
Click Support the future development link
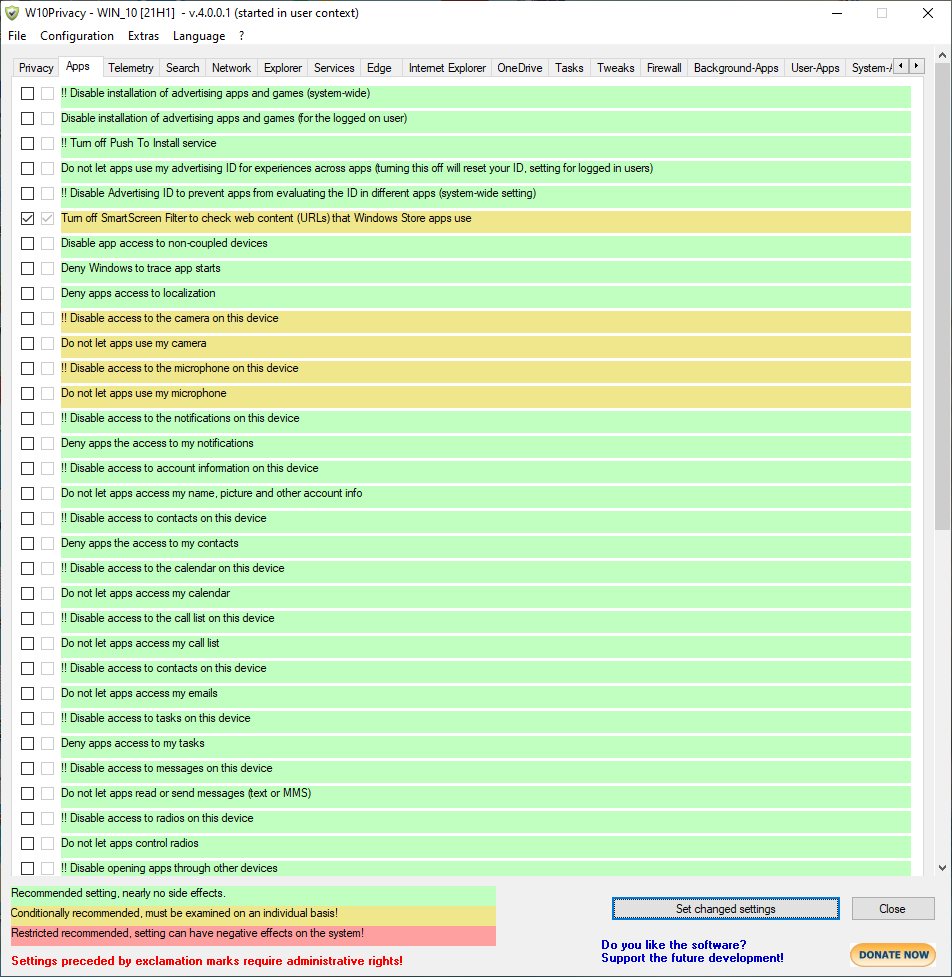pyautogui.click(x=692, y=958)
